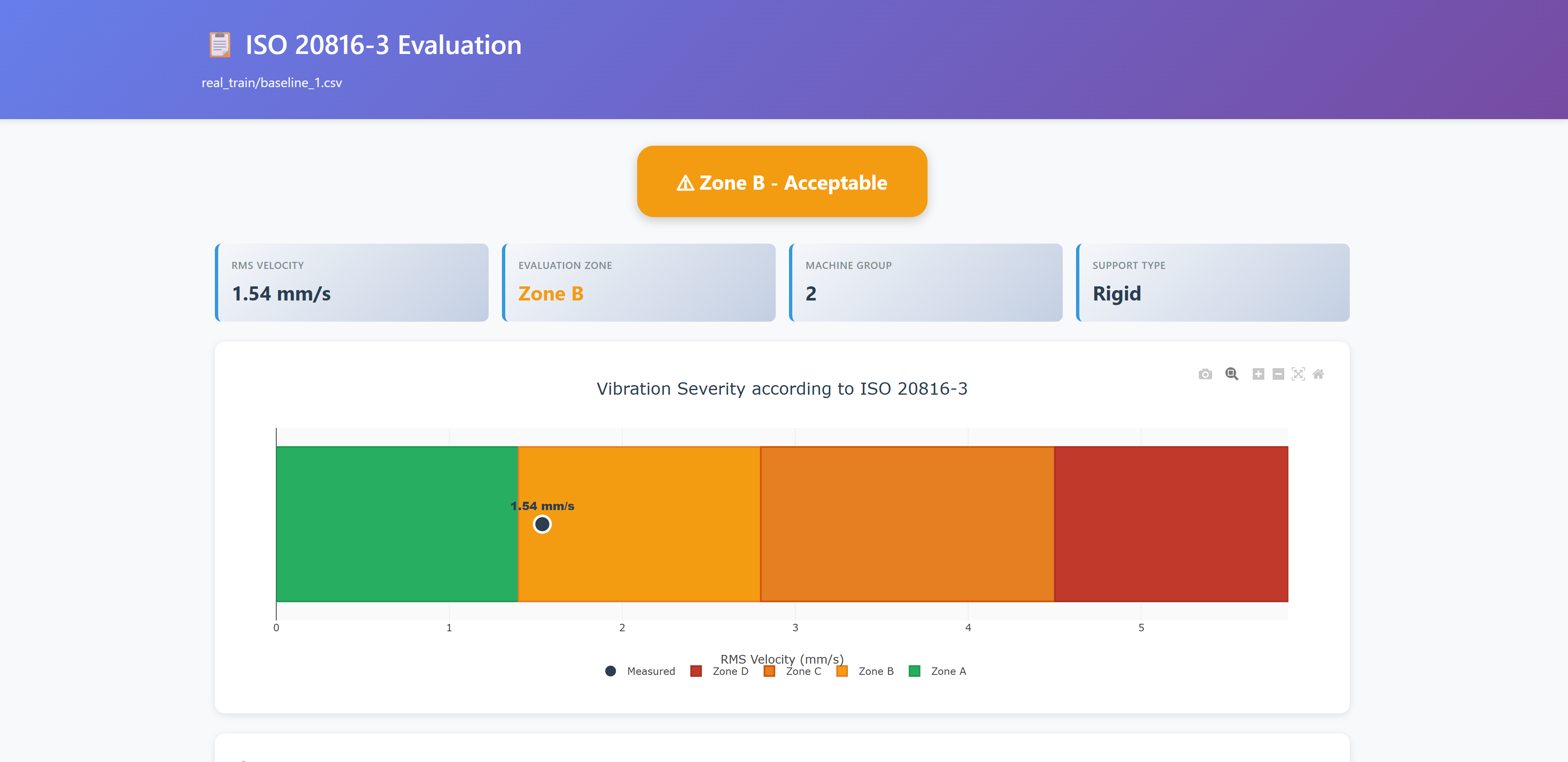
Task: Download the chart as a PNG image
Action: pos(1205,374)
